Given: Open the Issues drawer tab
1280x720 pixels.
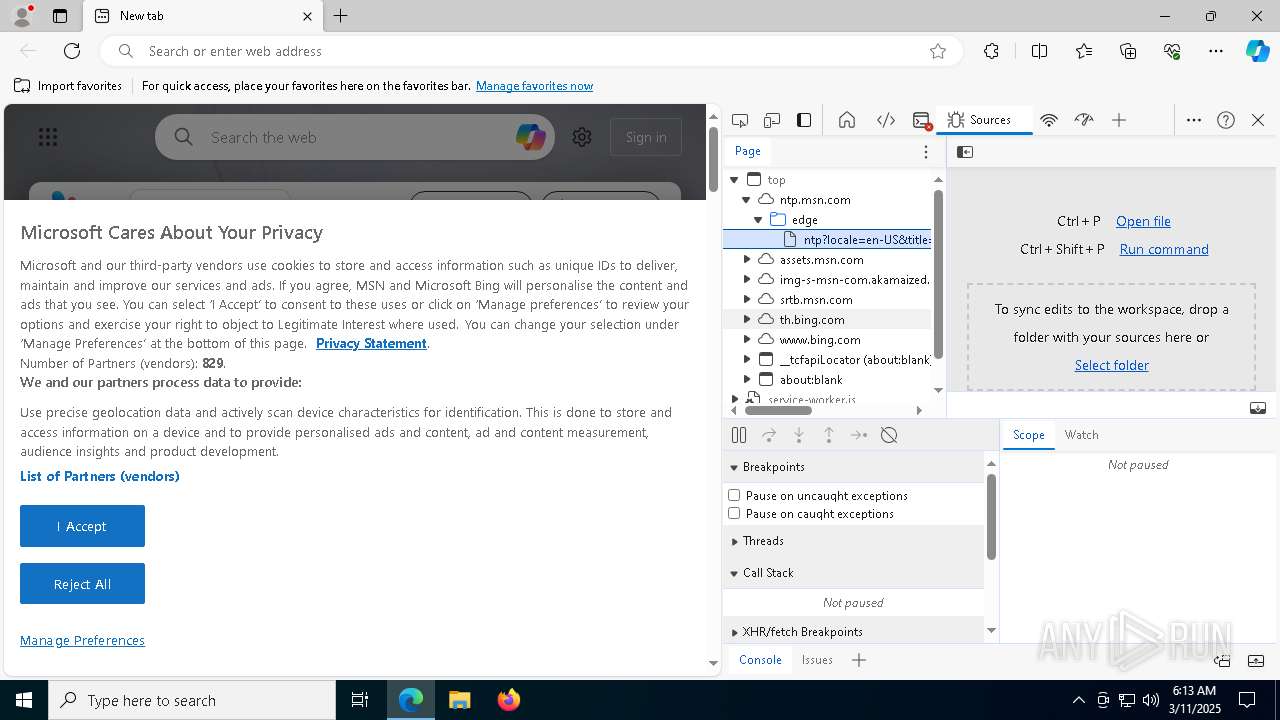Looking at the screenshot, I should (817, 660).
